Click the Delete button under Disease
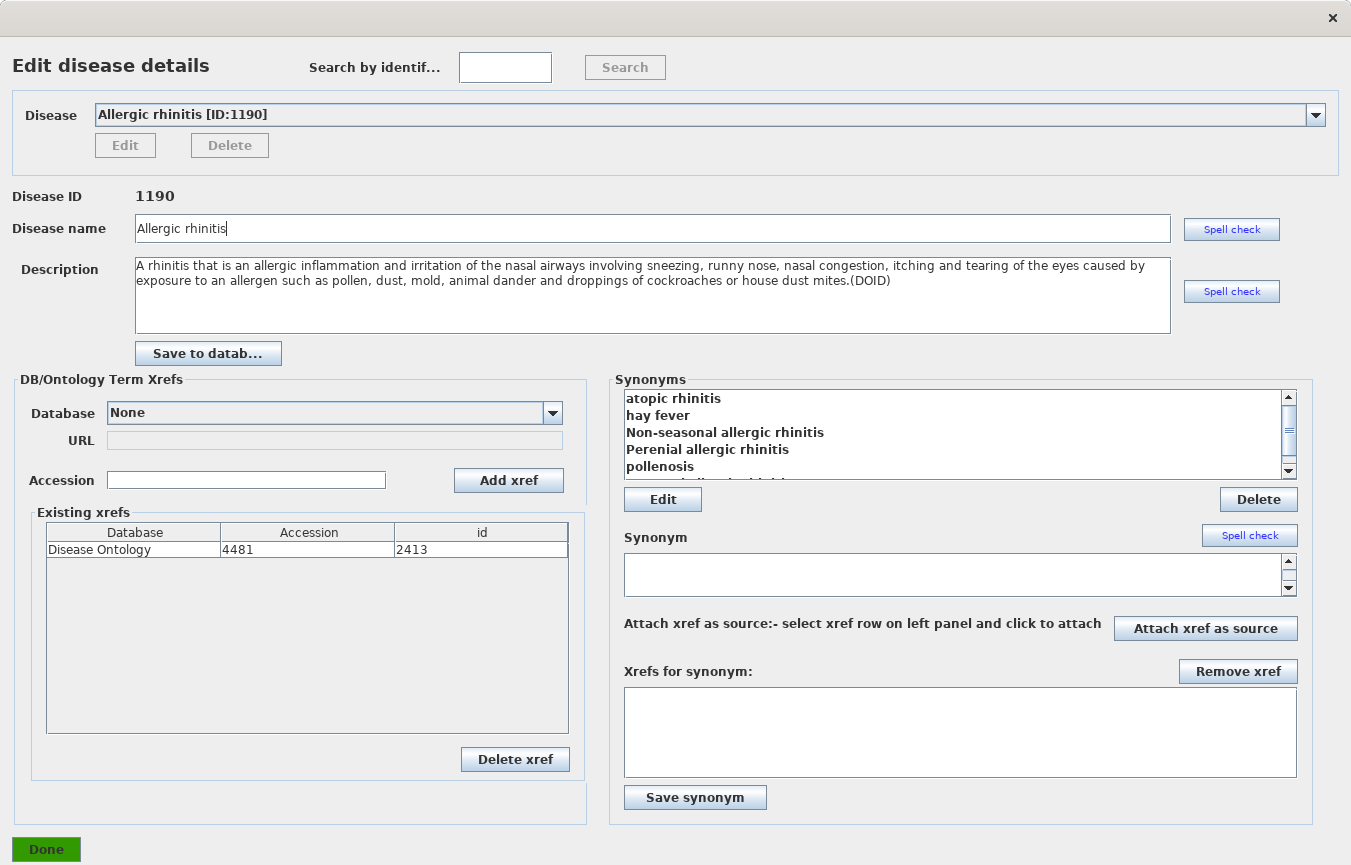1351x865 pixels. point(230,146)
